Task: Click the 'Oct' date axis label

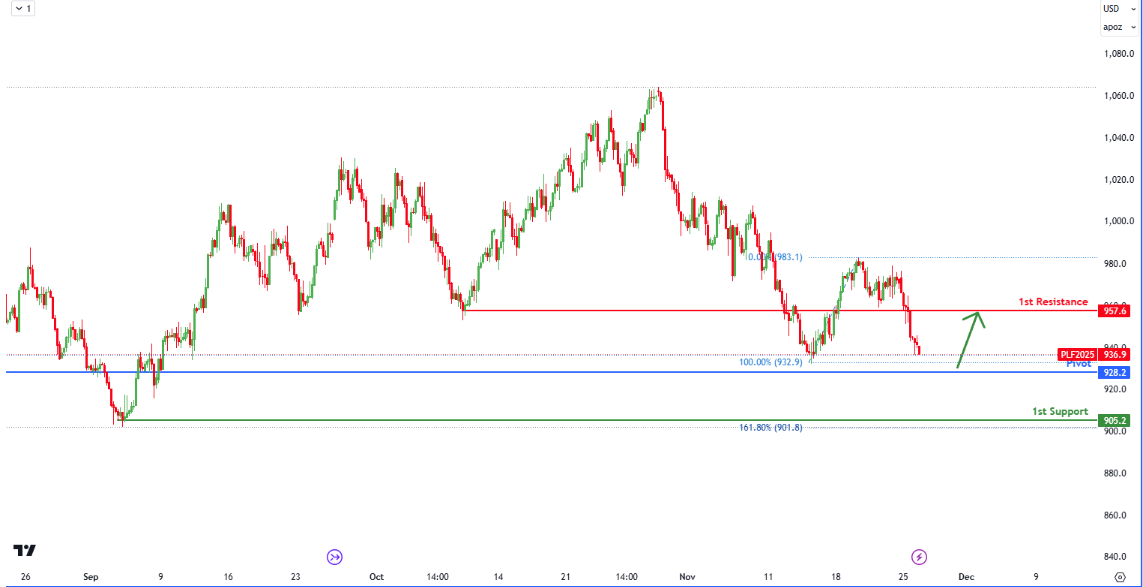Action: [376, 577]
